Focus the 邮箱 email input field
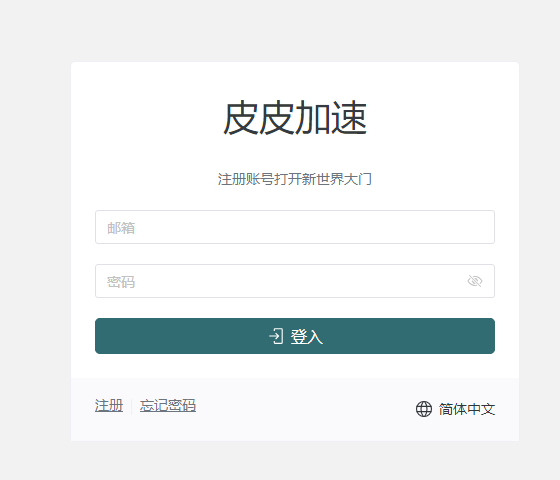The image size is (560, 480). click(295, 227)
